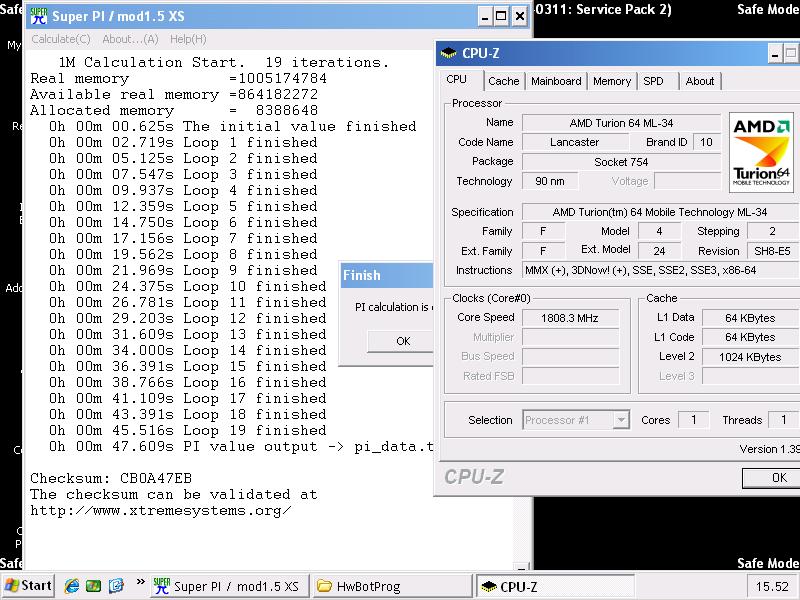This screenshot has height=600, width=800.
Task: Open the Start menu
Action: tap(28, 586)
